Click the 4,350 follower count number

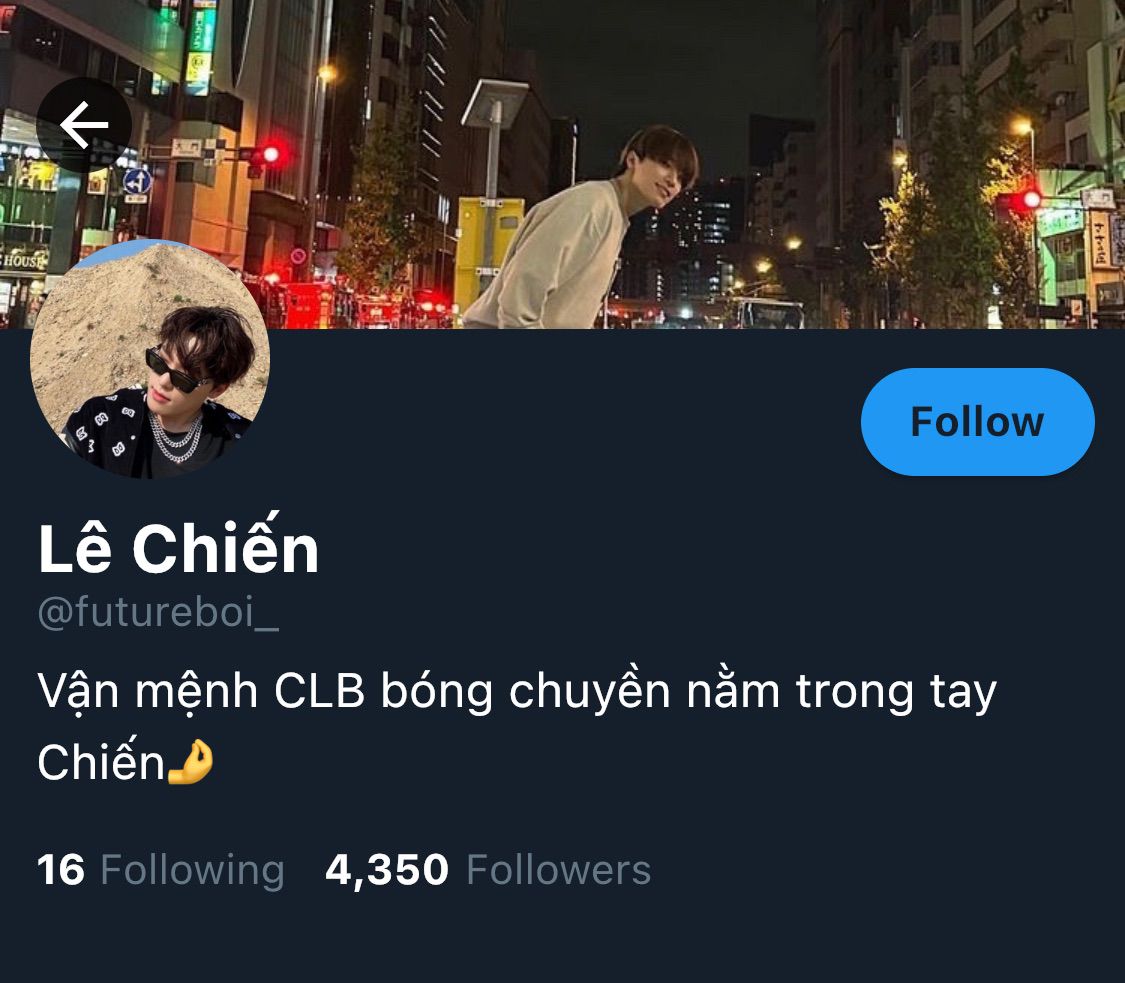pyautogui.click(x=387, y=870)
